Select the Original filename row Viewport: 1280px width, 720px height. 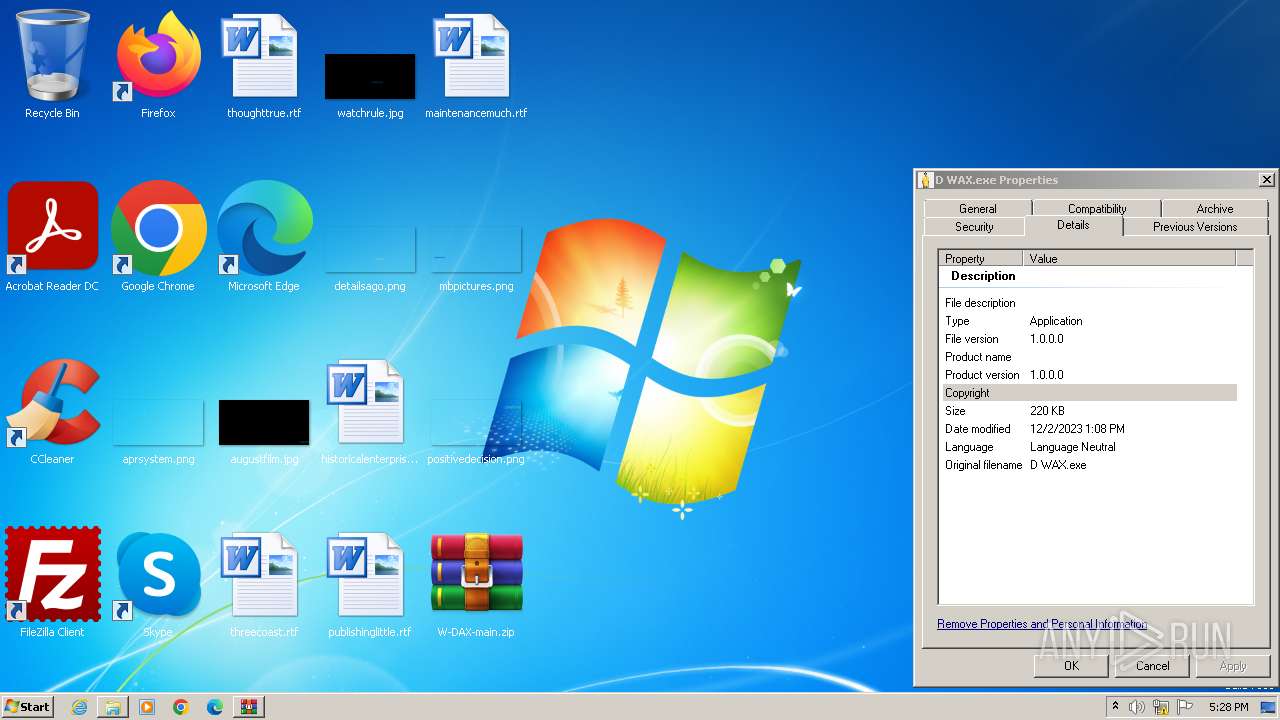(x=1090, y=465)
